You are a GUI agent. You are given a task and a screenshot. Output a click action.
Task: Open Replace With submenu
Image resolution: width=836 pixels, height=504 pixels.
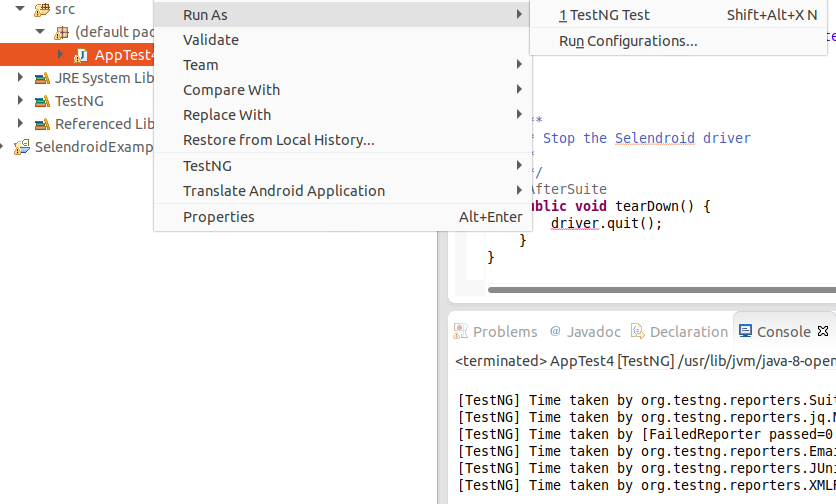click(341, 115)
